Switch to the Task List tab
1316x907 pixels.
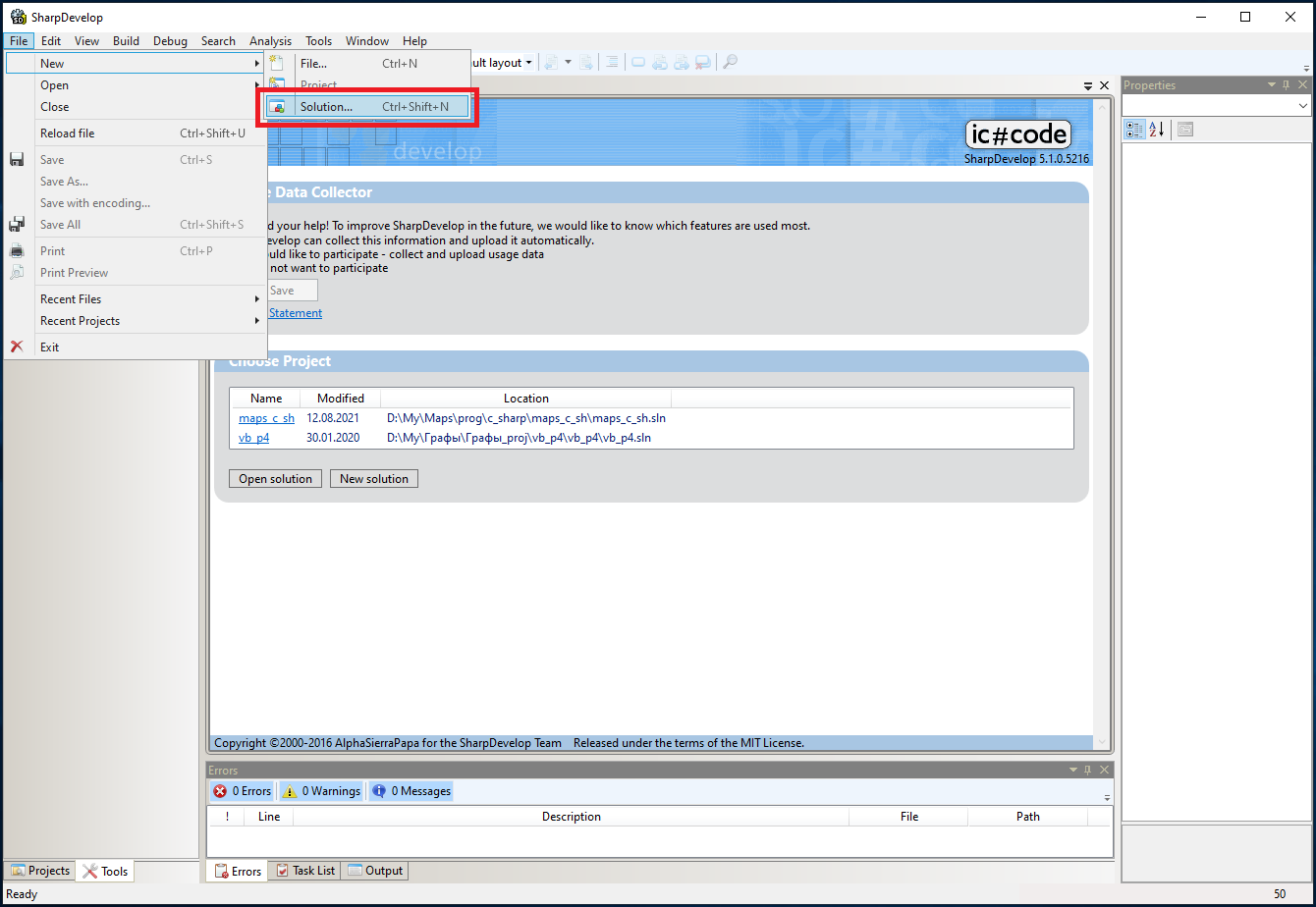[305, 871]
